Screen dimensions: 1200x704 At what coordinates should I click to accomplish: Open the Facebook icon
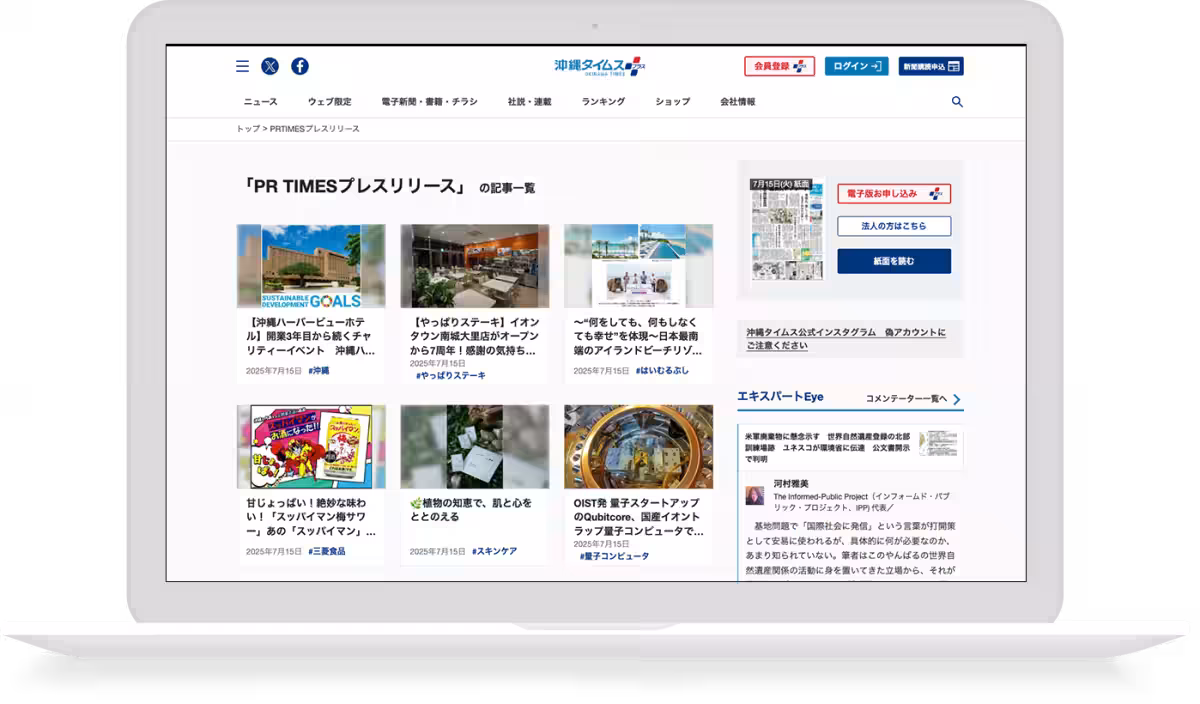point(300,66)
